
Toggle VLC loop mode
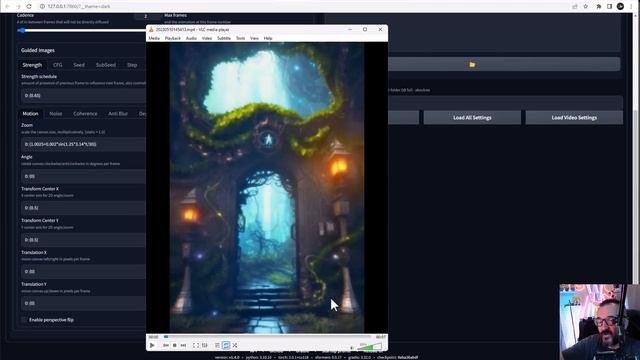(x=226, y=345)
